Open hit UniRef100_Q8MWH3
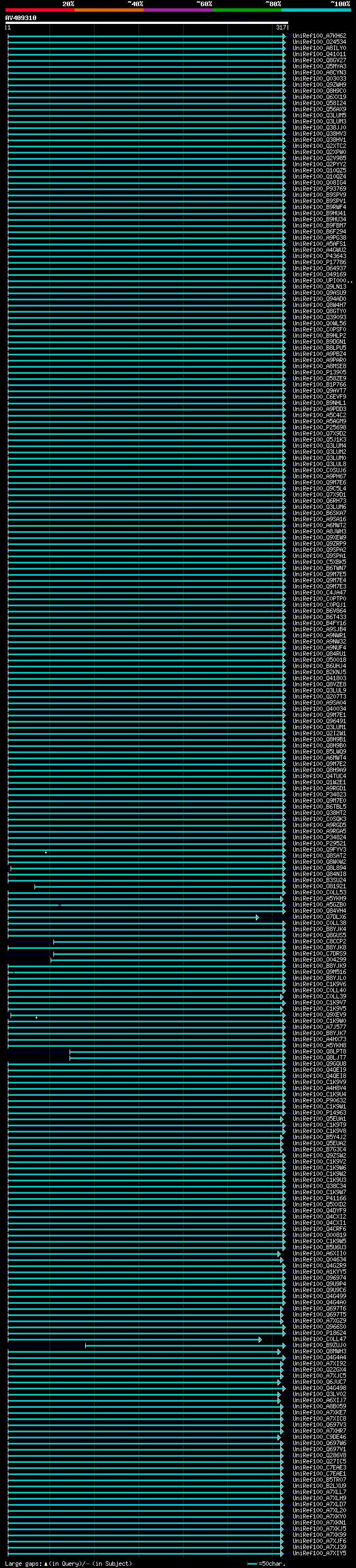Screen dimensions: 356x1568 coord(319,1351)
